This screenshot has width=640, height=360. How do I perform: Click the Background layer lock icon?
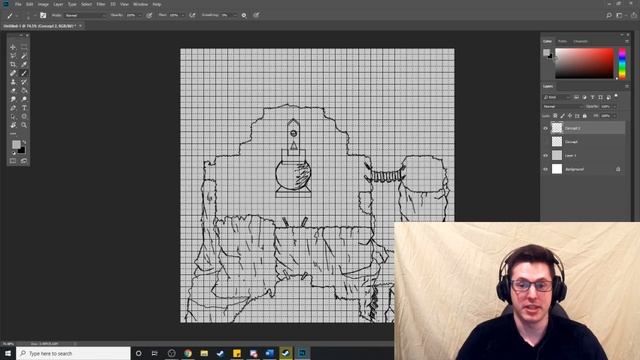coord(618,169)
